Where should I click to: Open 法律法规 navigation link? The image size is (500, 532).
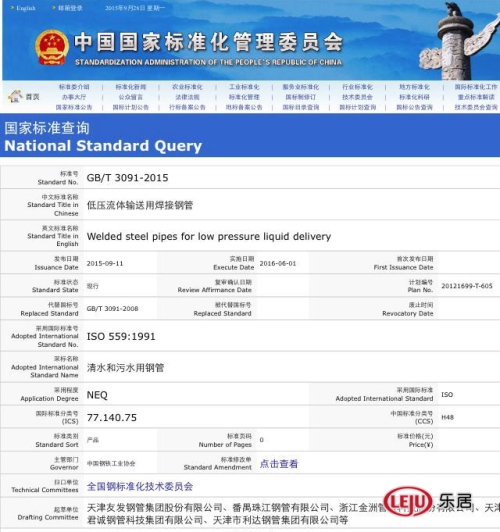pos(187,97)
